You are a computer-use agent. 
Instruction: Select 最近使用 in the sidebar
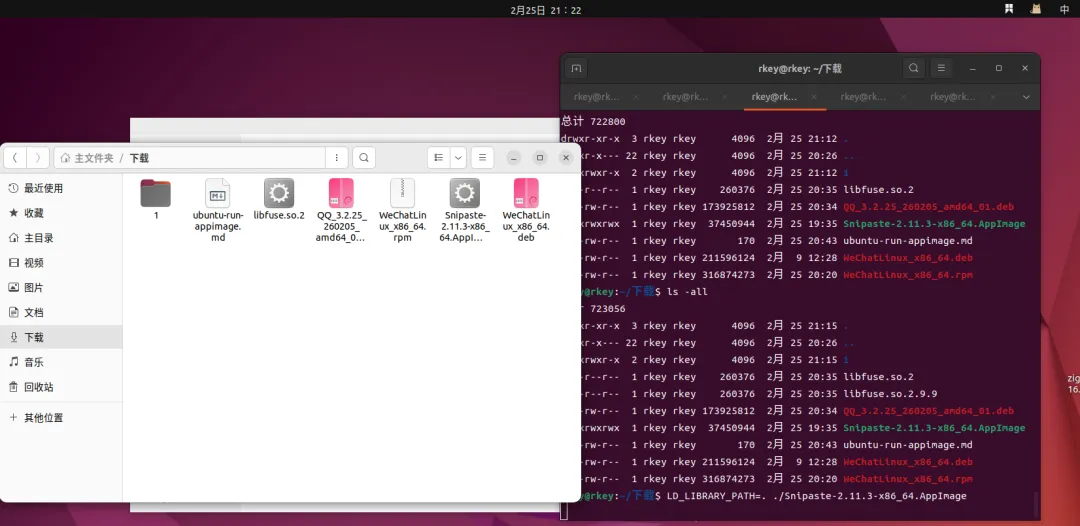coord(61,188)
